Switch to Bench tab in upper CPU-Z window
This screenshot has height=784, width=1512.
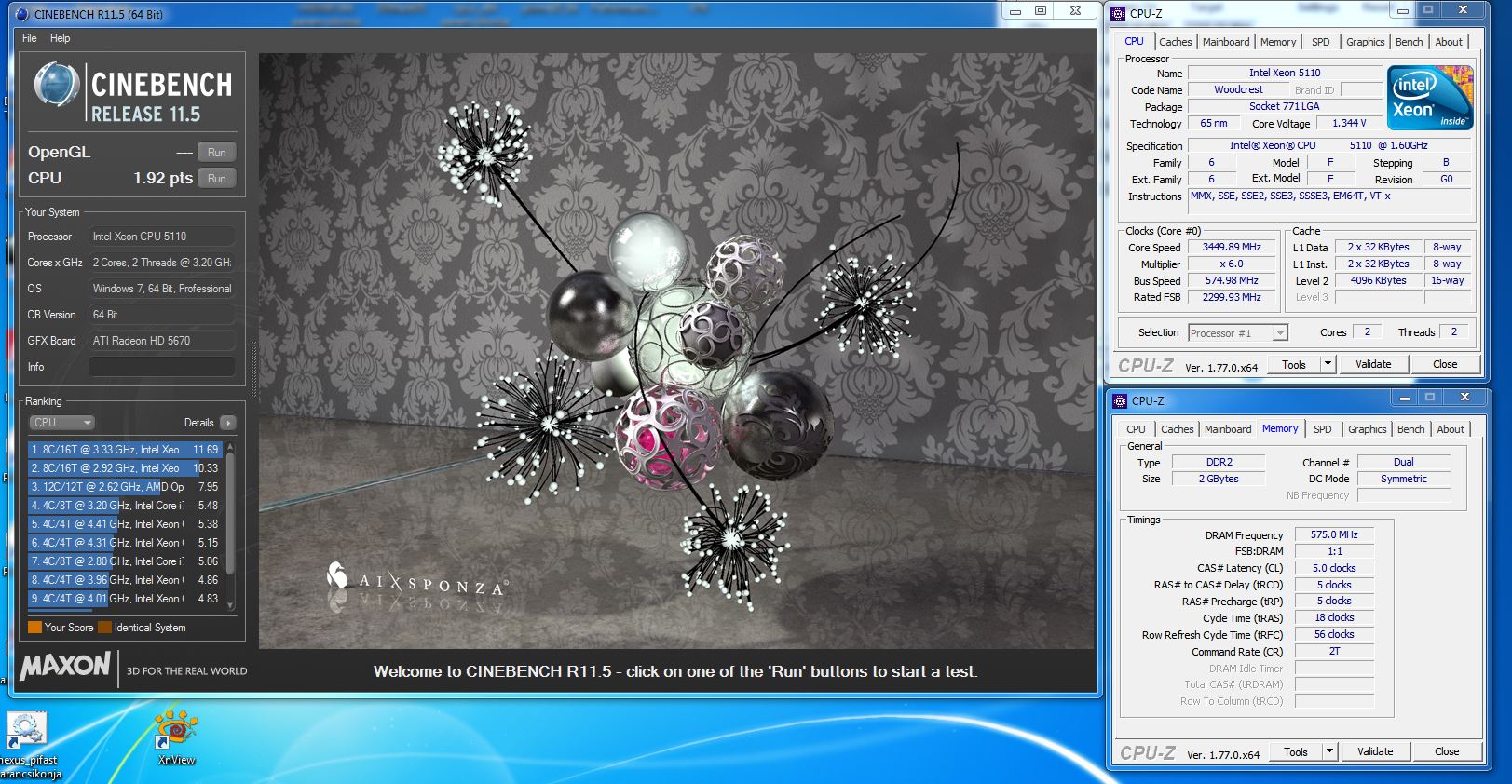1410,42
